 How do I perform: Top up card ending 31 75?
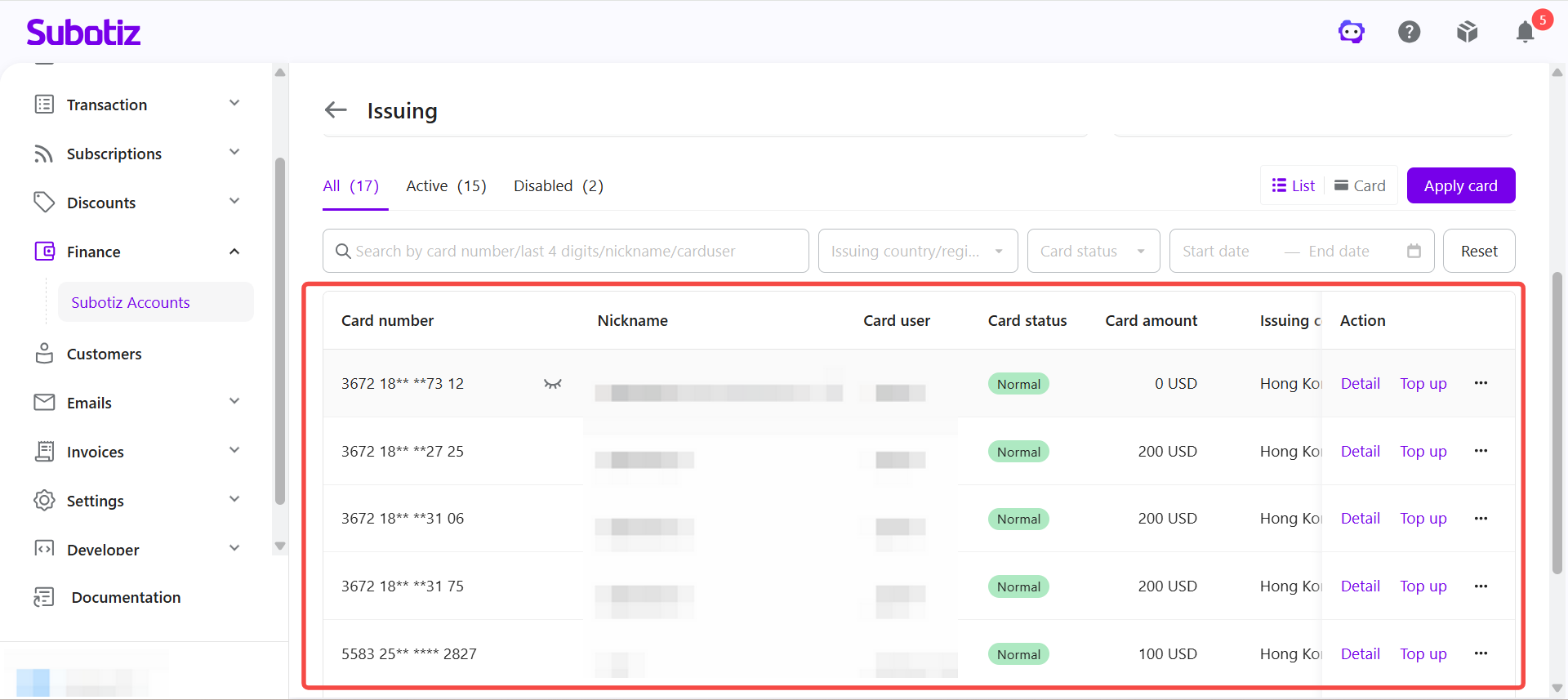(x=1423, y=586)
